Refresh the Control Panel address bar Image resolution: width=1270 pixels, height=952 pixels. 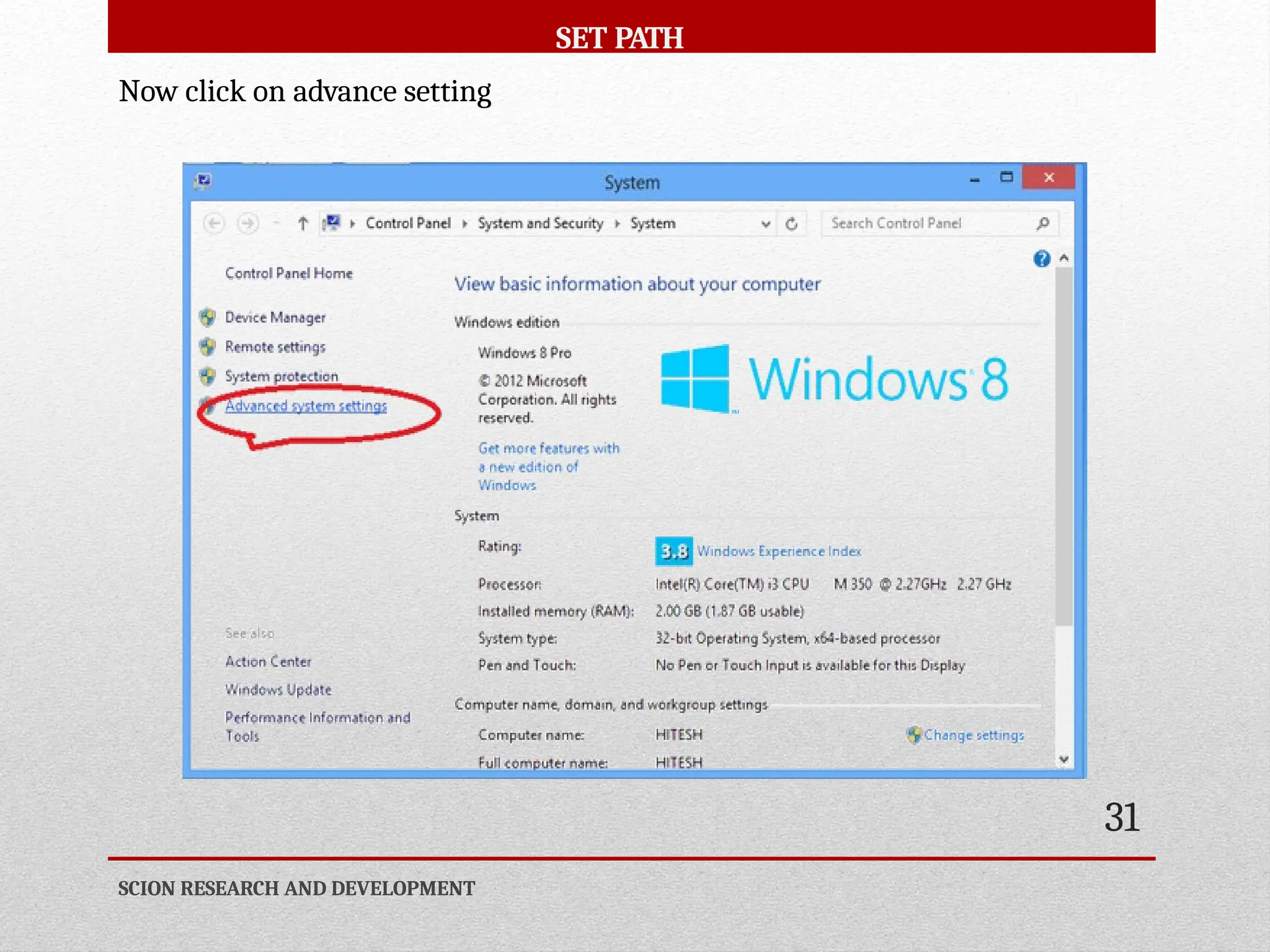click(x=791, y=224)
